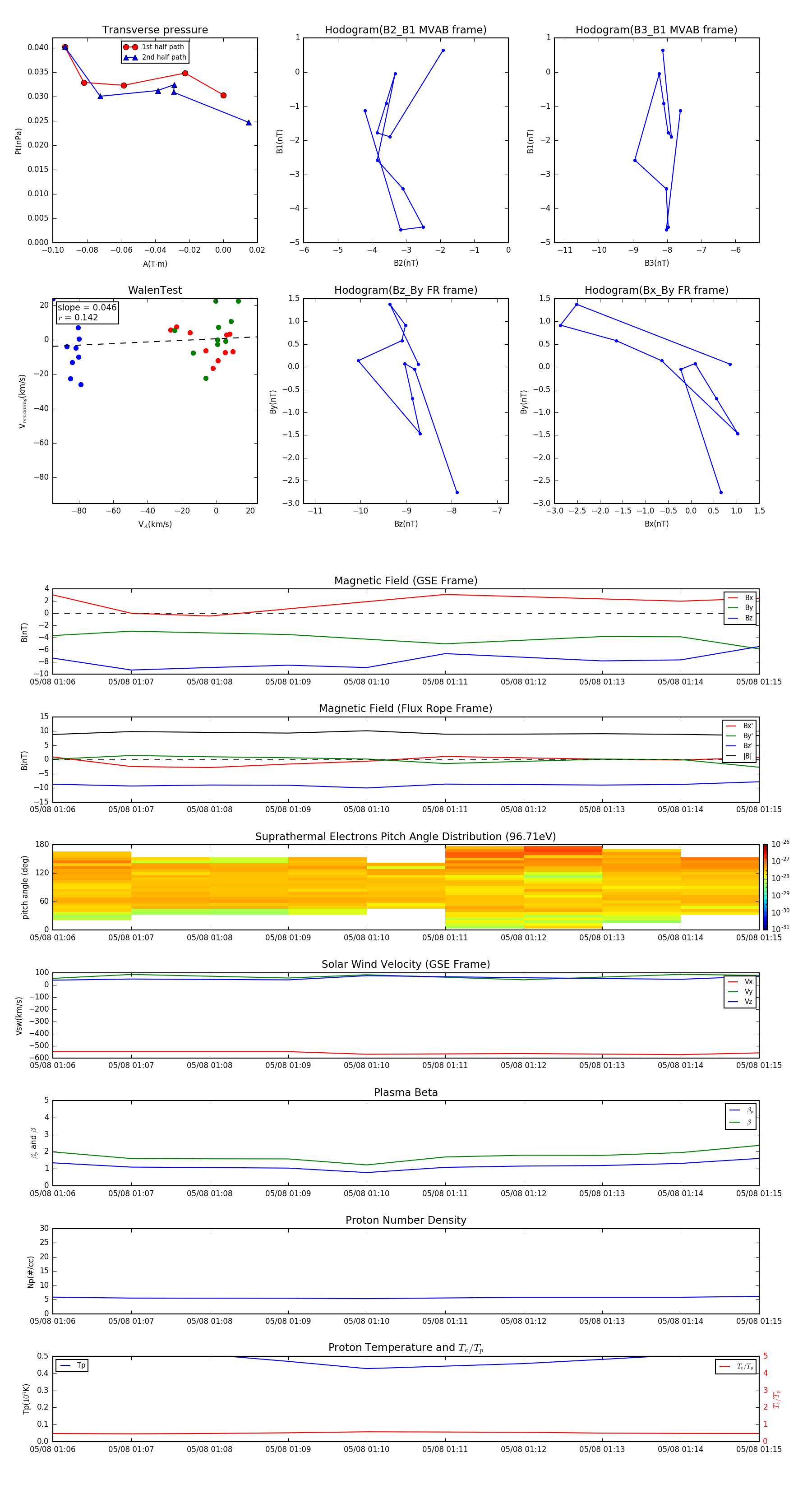
Task: Click the Vx legend entry in solar wind plot
Action: pyautogui.click(x=740, y=981)
